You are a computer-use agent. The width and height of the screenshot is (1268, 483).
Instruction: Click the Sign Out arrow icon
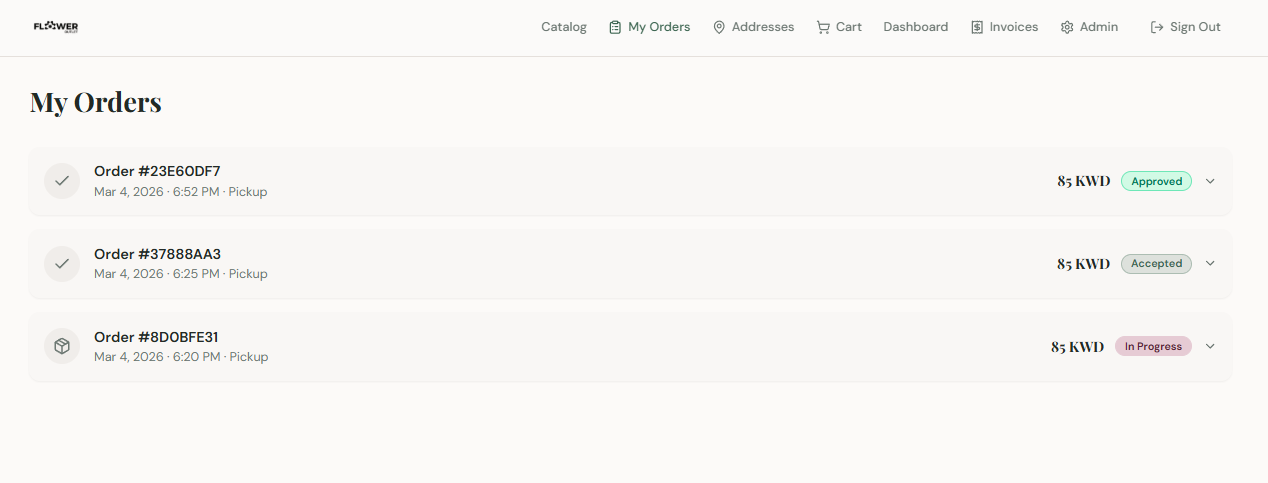(1157, 27)
